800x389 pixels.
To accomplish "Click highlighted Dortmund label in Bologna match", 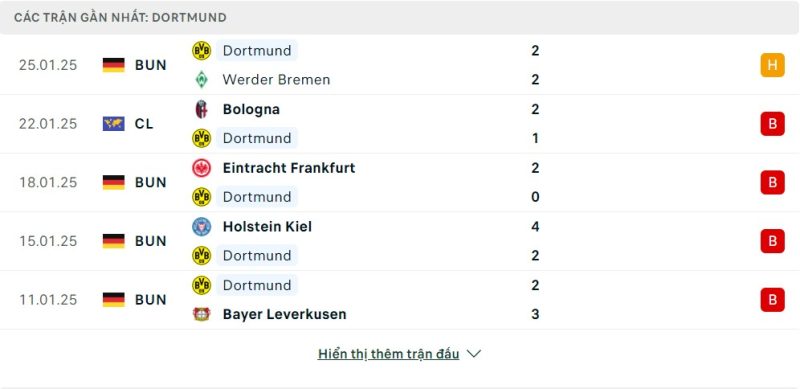I will pos(257,138).
